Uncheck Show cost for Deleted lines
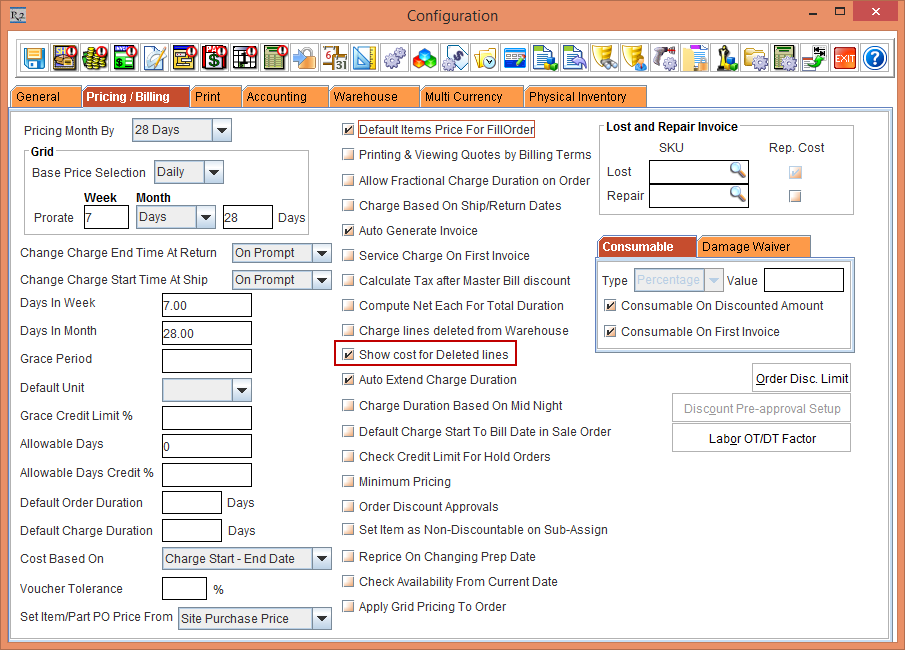Screen dimensions: 905x650 (x=348, y=355)
